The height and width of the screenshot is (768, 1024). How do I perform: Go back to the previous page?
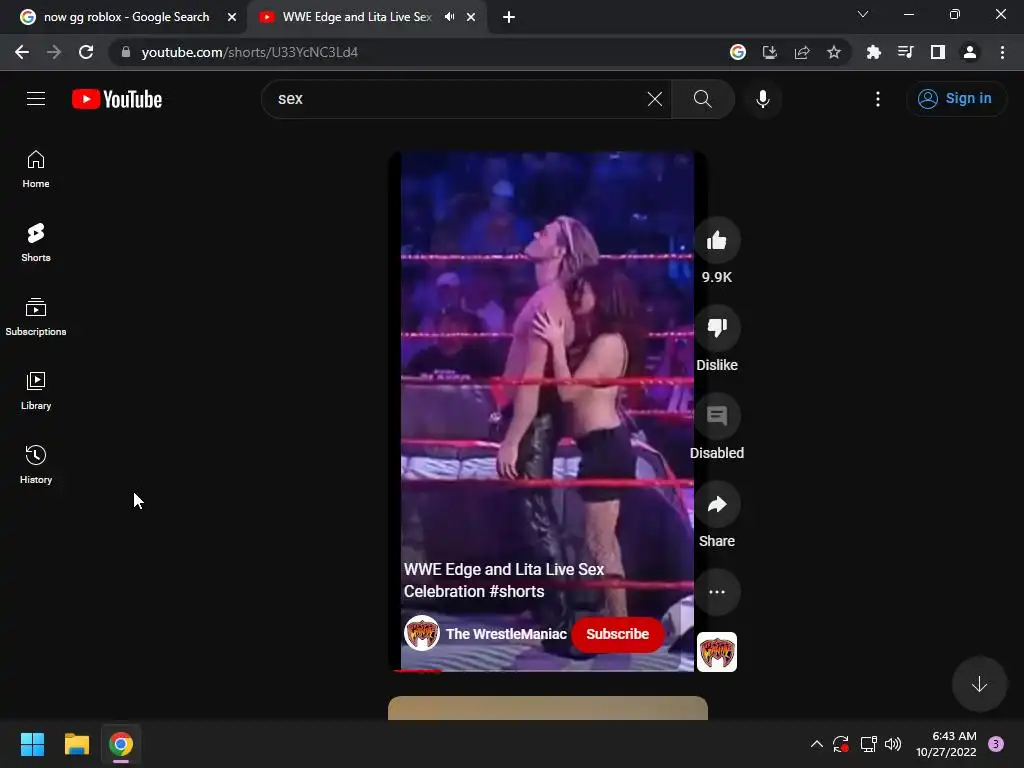tap(22, 52)
